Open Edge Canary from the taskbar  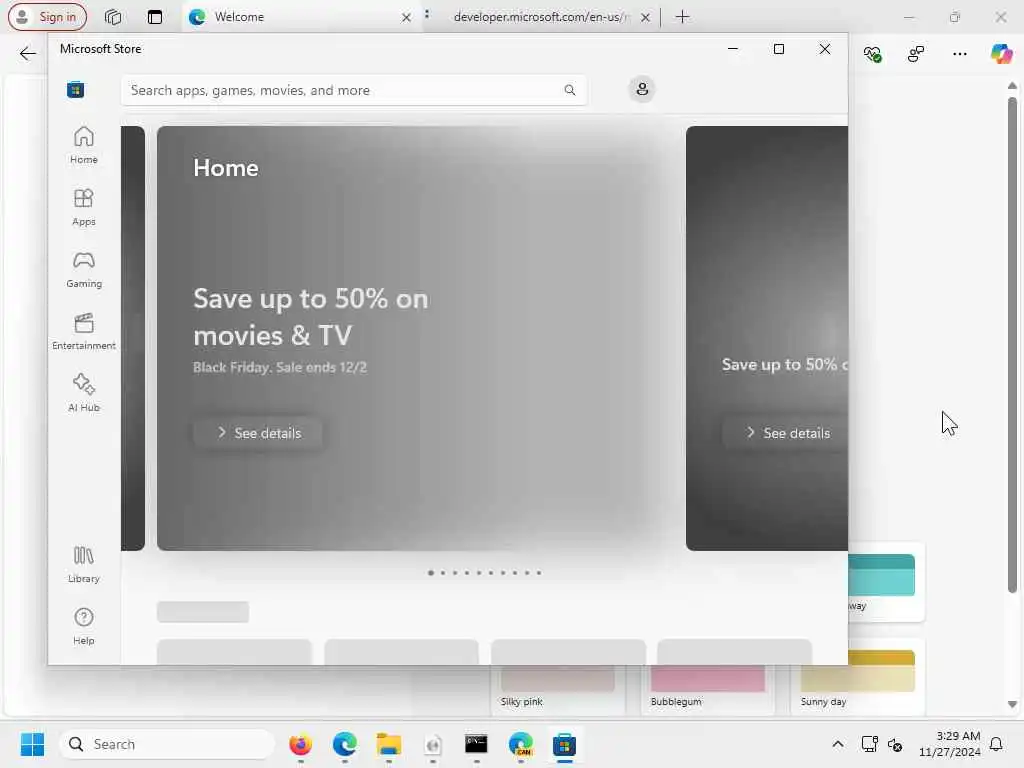520,744
